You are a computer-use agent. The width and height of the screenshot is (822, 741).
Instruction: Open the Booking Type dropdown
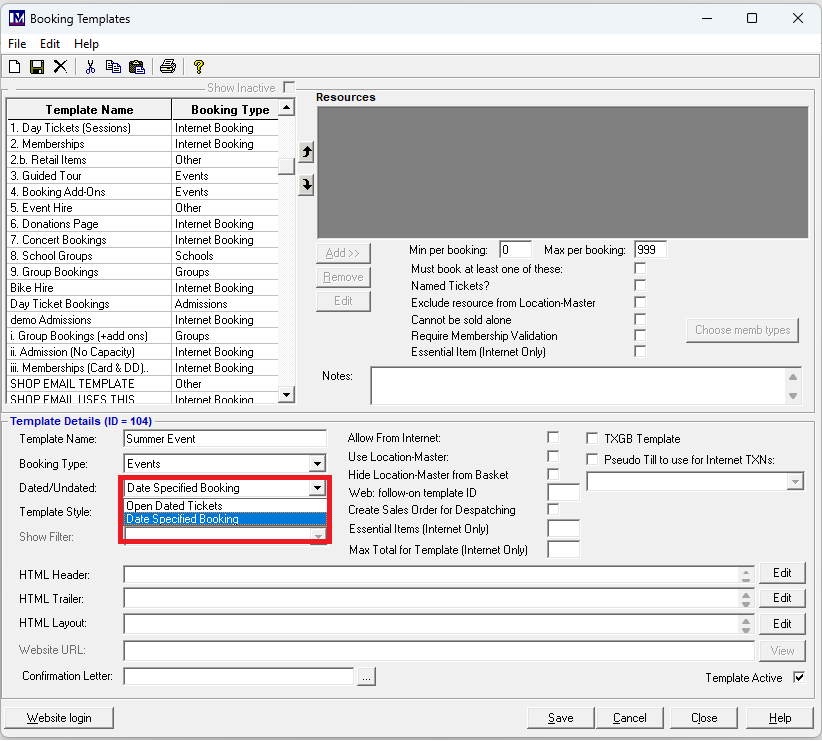click(317, 464)
